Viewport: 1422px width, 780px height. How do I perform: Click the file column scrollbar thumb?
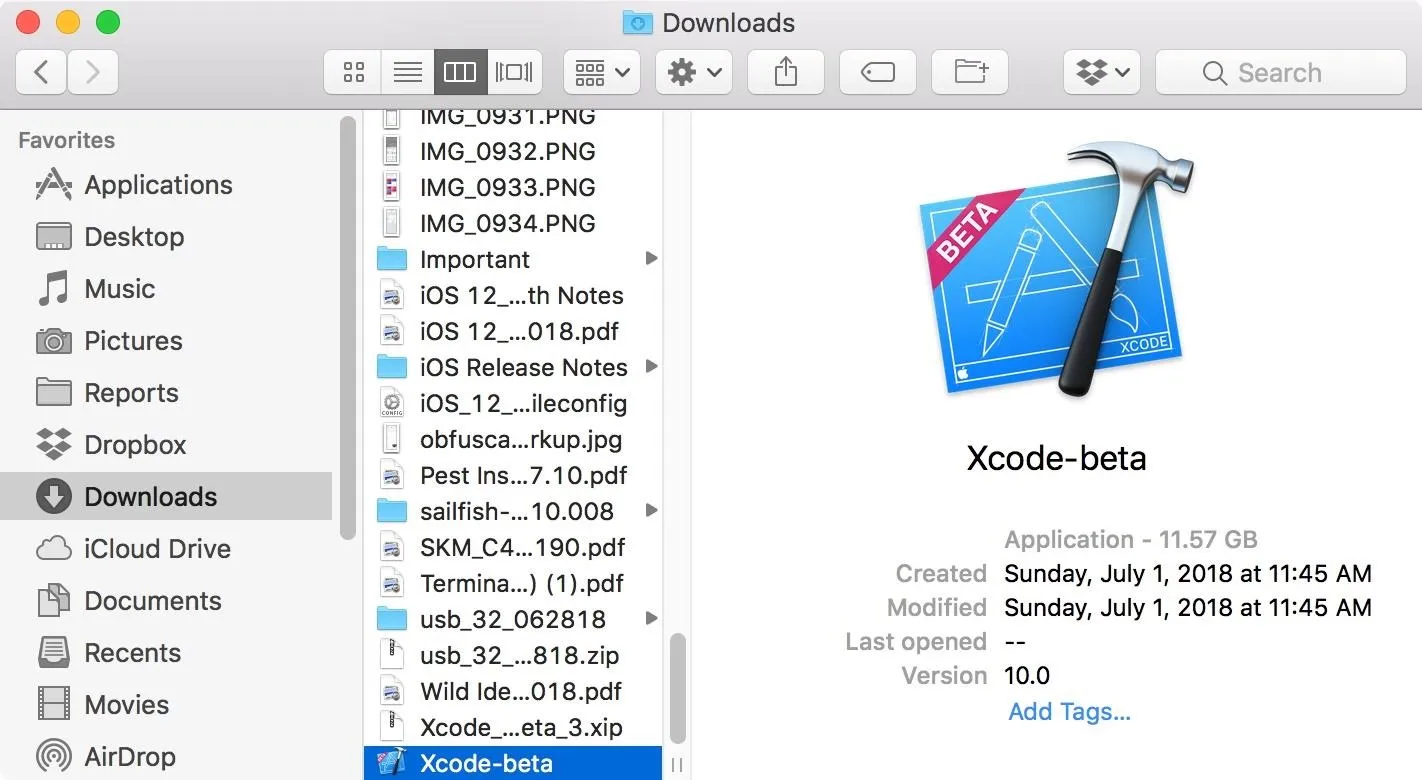[677, 687]
